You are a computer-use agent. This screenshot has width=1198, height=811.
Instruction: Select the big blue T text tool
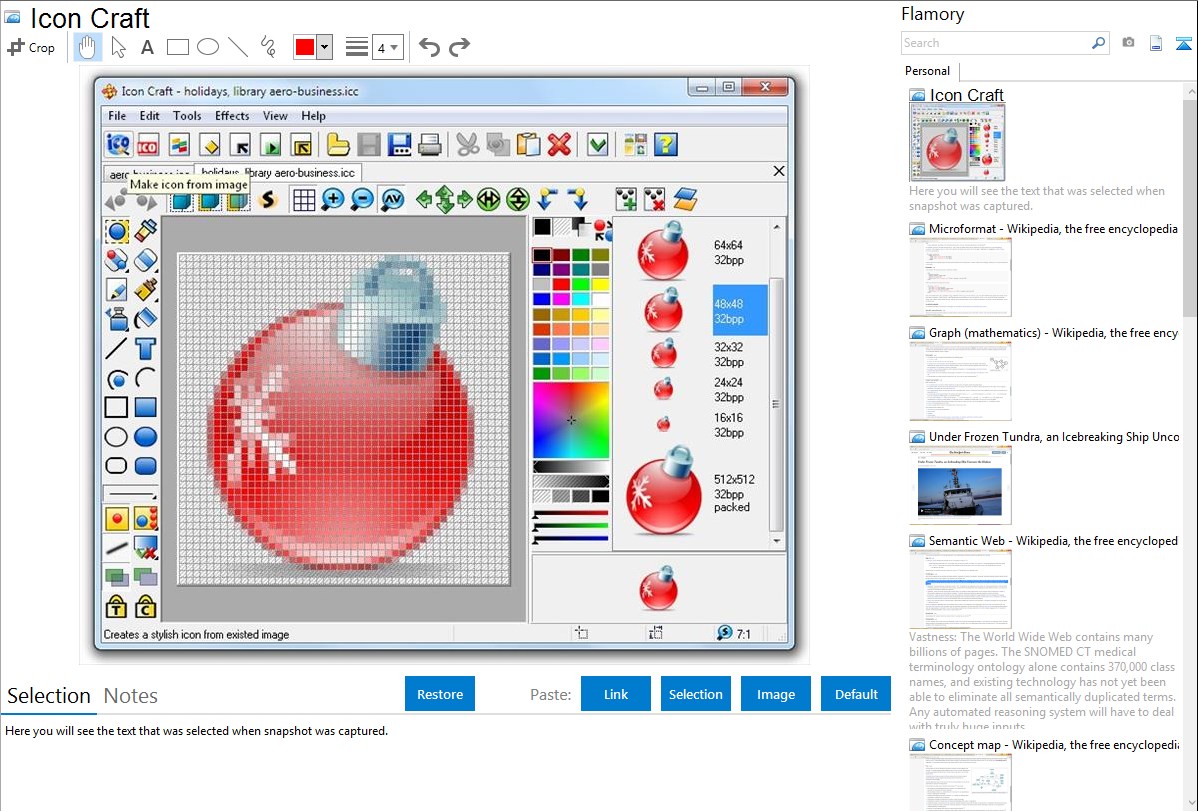[145, 349]
